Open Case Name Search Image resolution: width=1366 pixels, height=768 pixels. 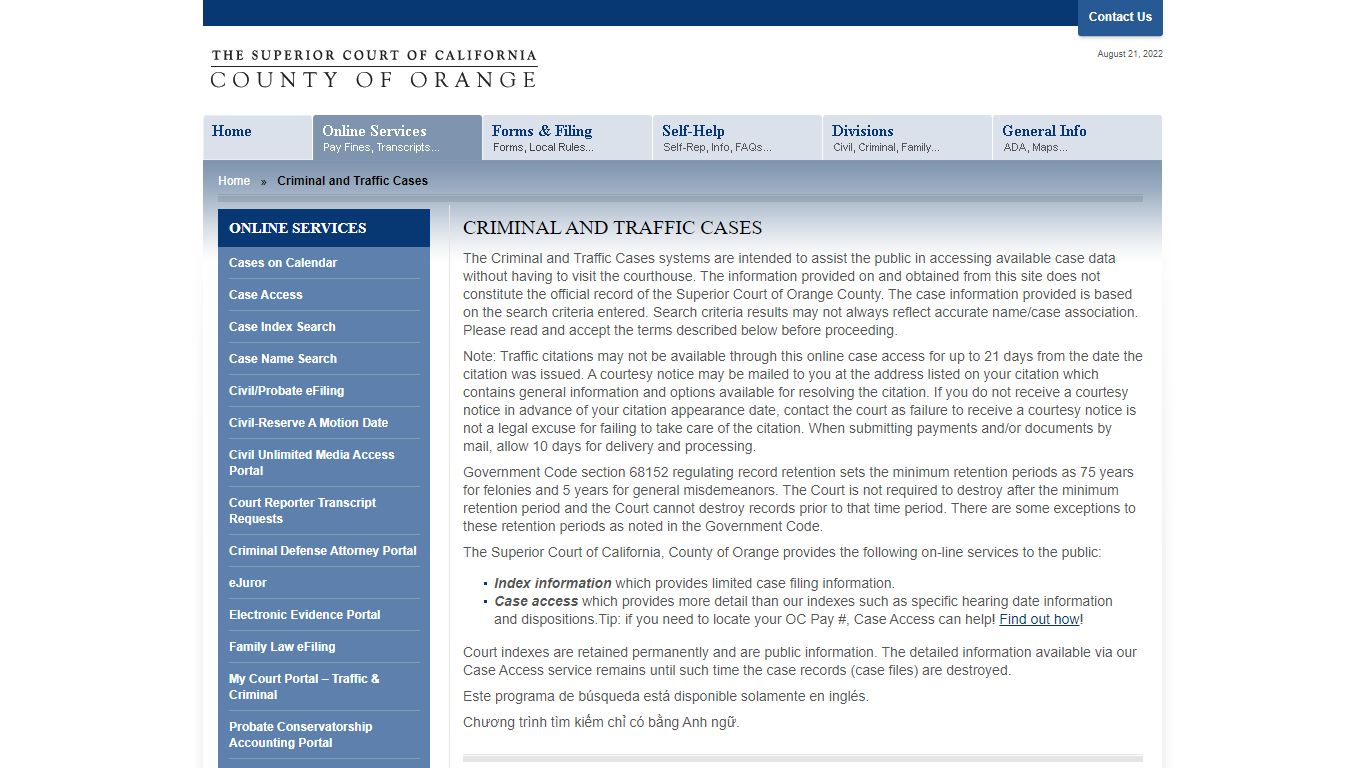pyautogui.click(x=283, y=358)
